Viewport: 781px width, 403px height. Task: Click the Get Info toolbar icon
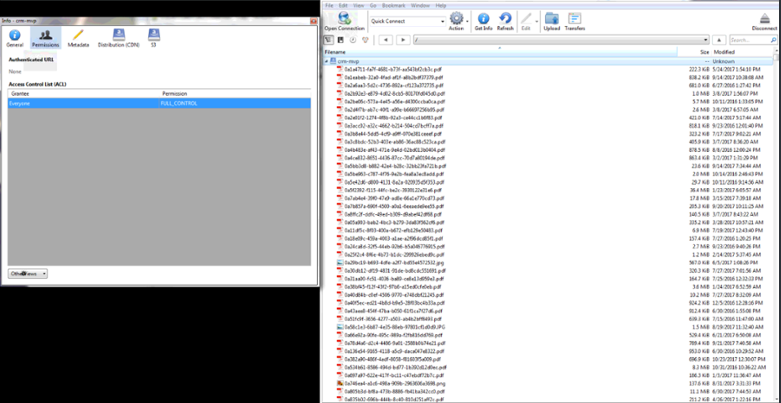pos(483,20)
